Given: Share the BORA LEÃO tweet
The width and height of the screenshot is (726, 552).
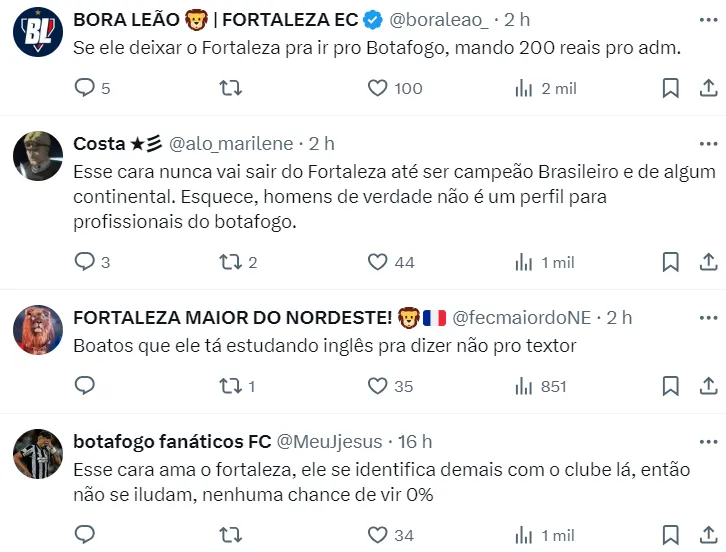Looking at the screenshot, I should click(x=707, y=88).
